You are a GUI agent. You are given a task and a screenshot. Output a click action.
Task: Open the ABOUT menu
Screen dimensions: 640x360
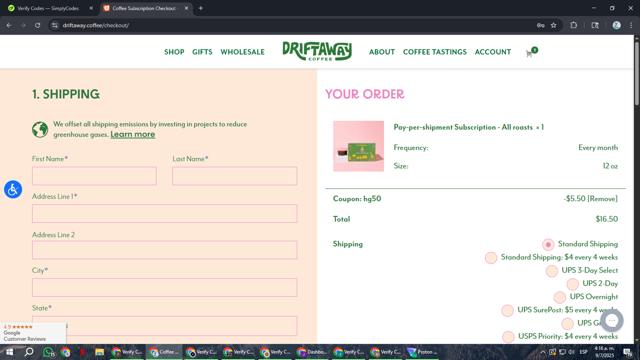[382, 52]
